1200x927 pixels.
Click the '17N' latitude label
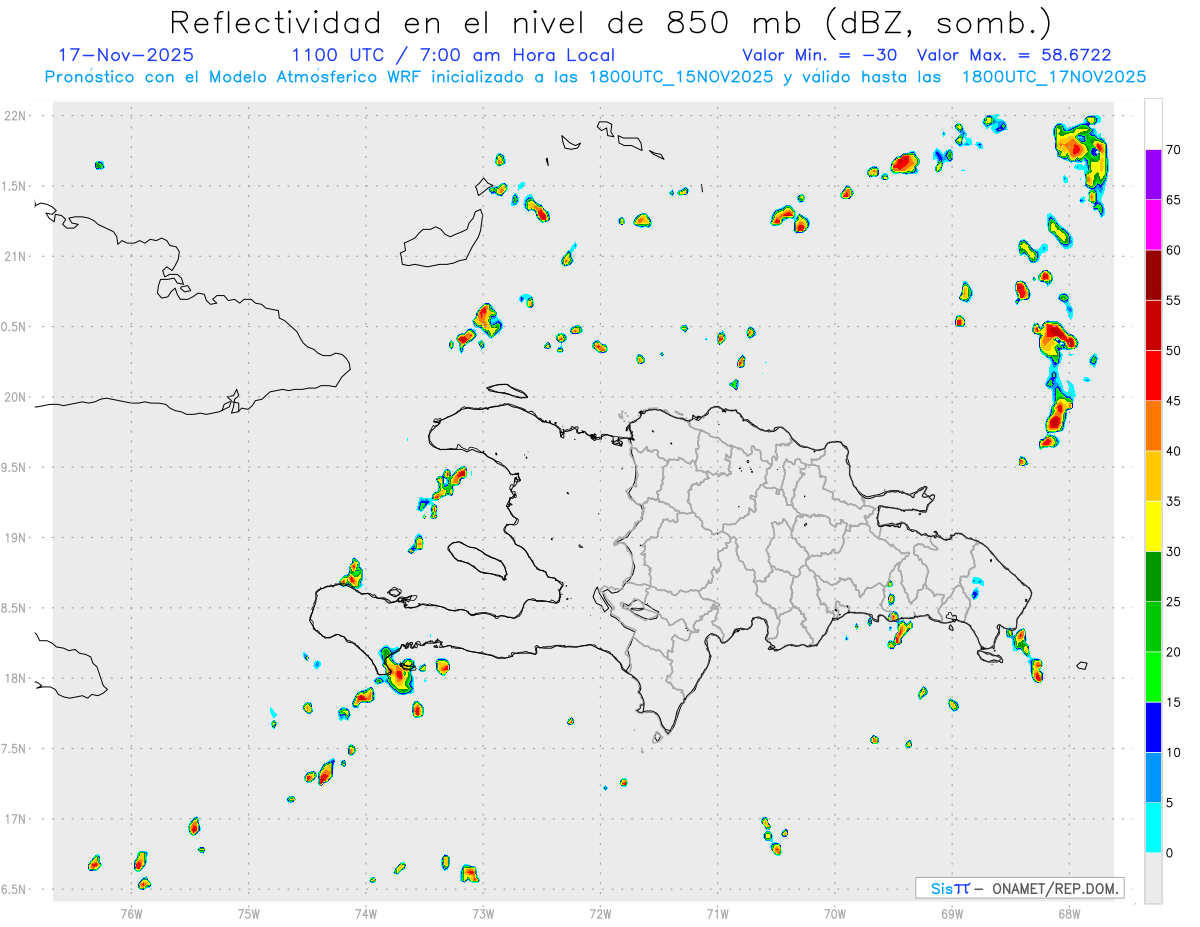coord(16,819)
